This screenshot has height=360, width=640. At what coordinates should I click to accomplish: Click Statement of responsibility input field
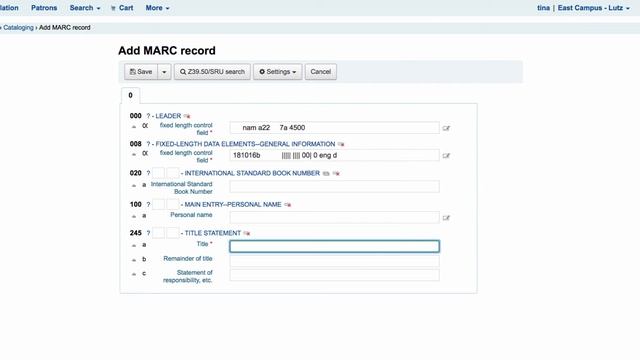tap(334, 275)
